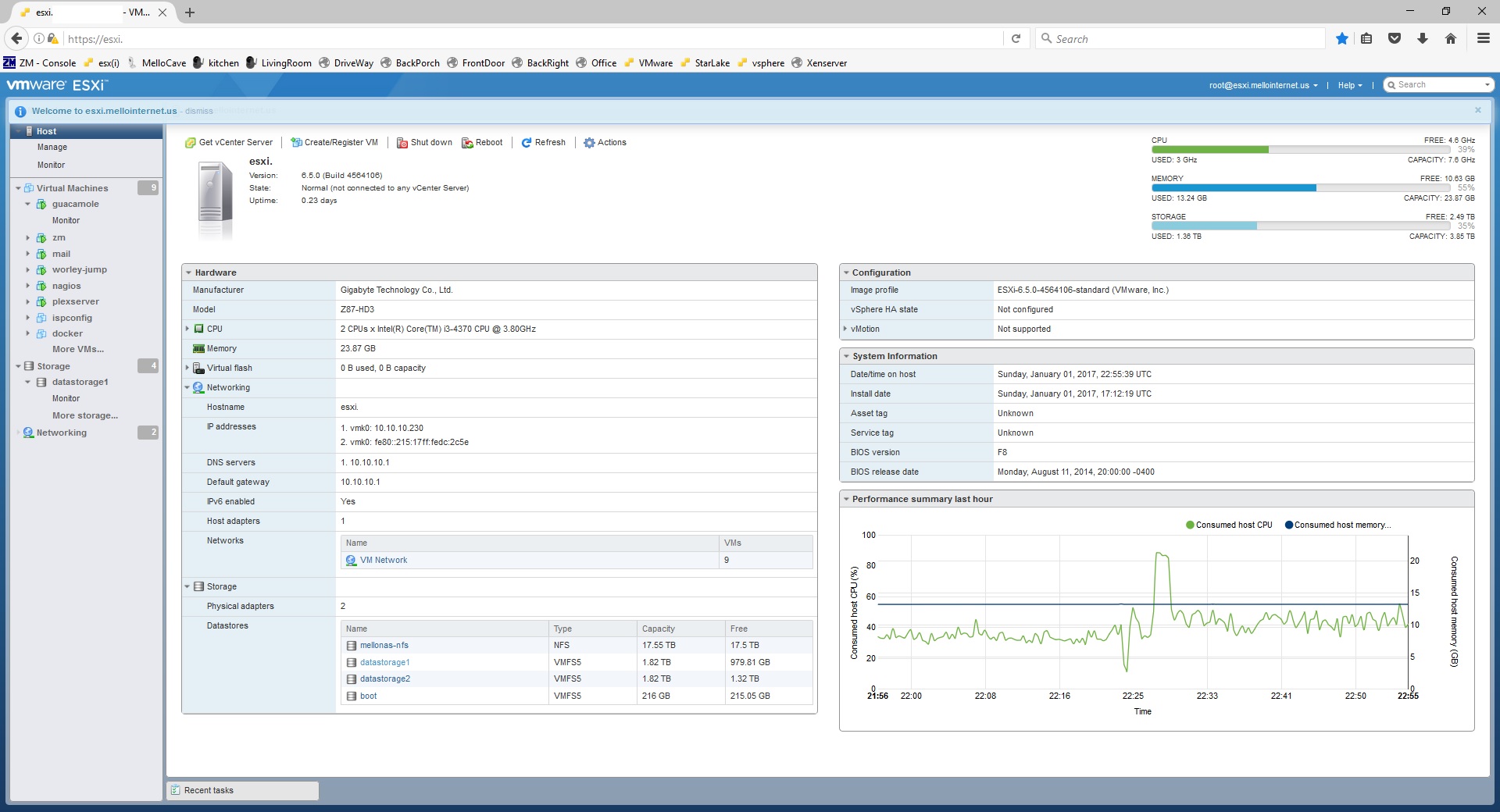Click the mail VM icon
Image resolution: width=1500 pixels, height=812 pixels.
coord(41,255)
